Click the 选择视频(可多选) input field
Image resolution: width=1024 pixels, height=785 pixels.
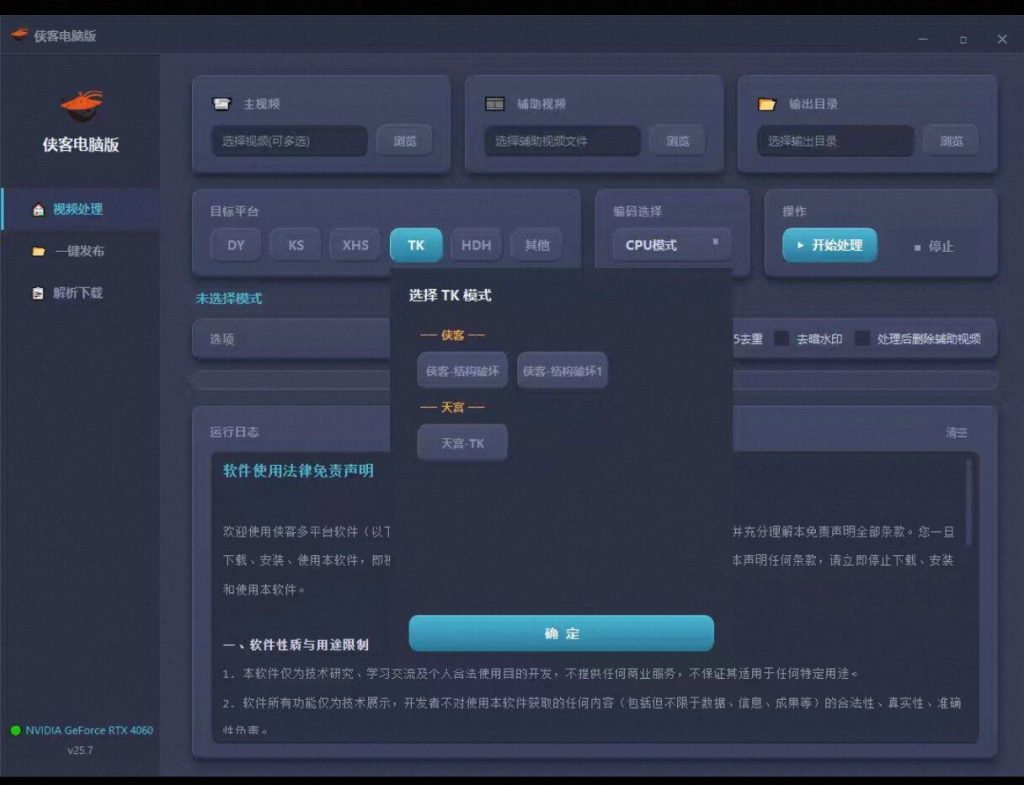tap(289, 141)
